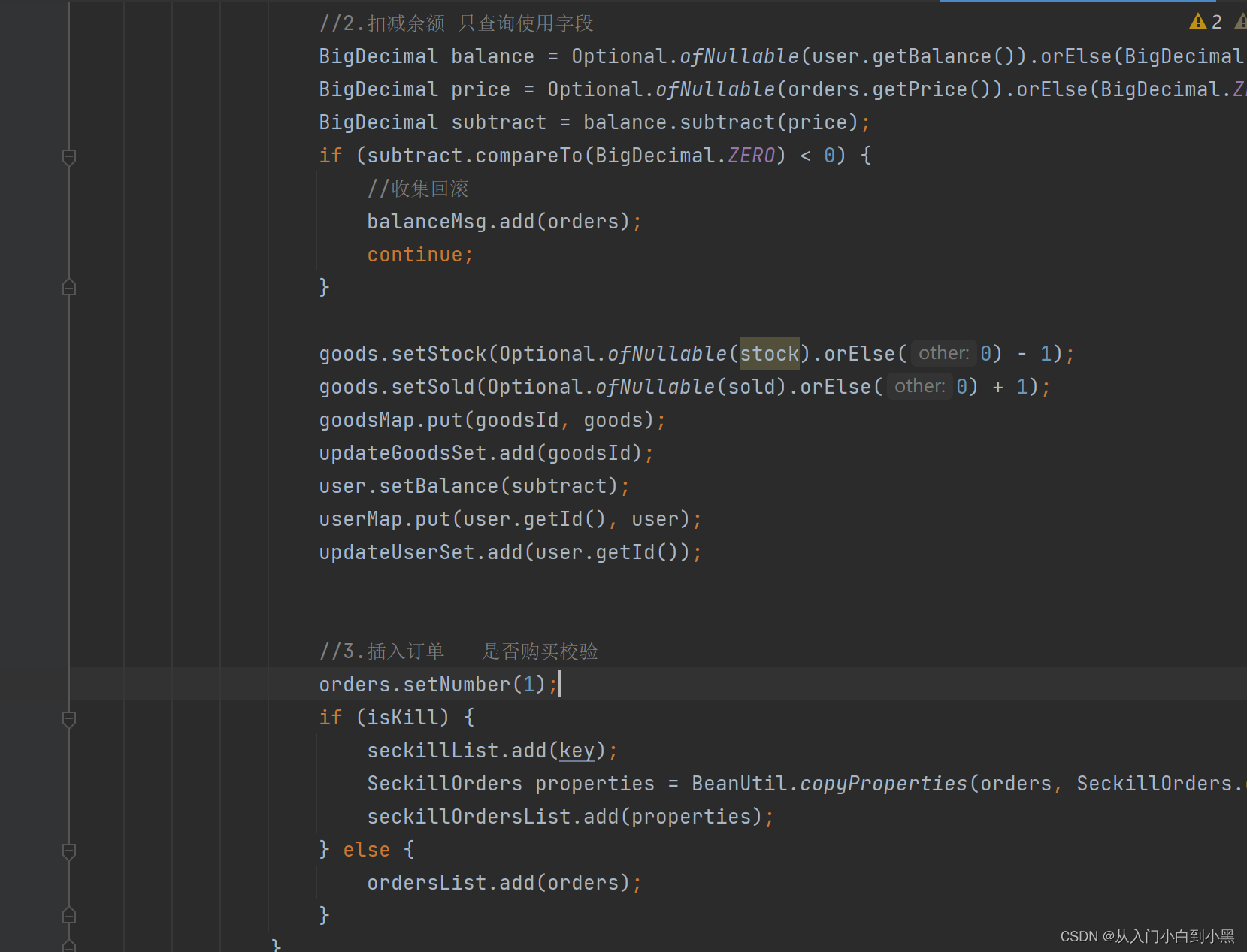Click the comment '//3.插入订单 是否购买校验'
The height and width of the screenshot is (952, 1247).
459,651
